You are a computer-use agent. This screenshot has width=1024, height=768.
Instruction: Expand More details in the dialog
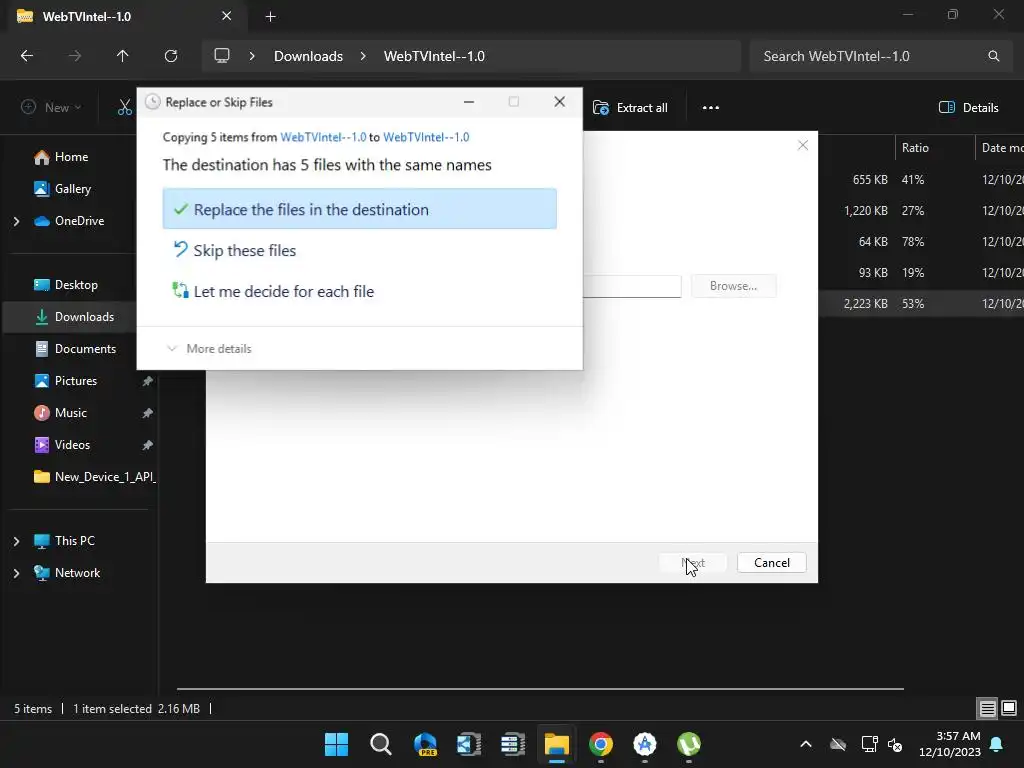[209, 349]
